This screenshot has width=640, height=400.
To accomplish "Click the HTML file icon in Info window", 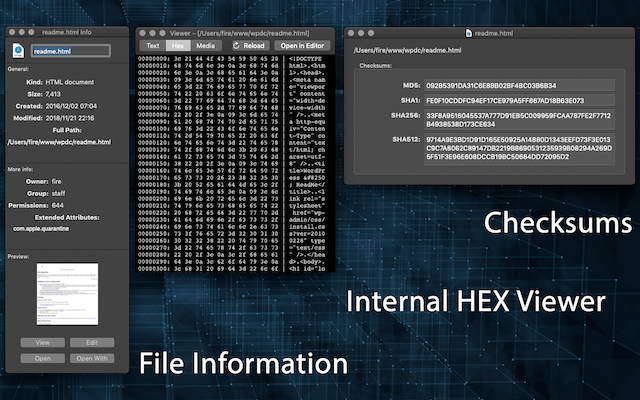I will click(18, 51).
